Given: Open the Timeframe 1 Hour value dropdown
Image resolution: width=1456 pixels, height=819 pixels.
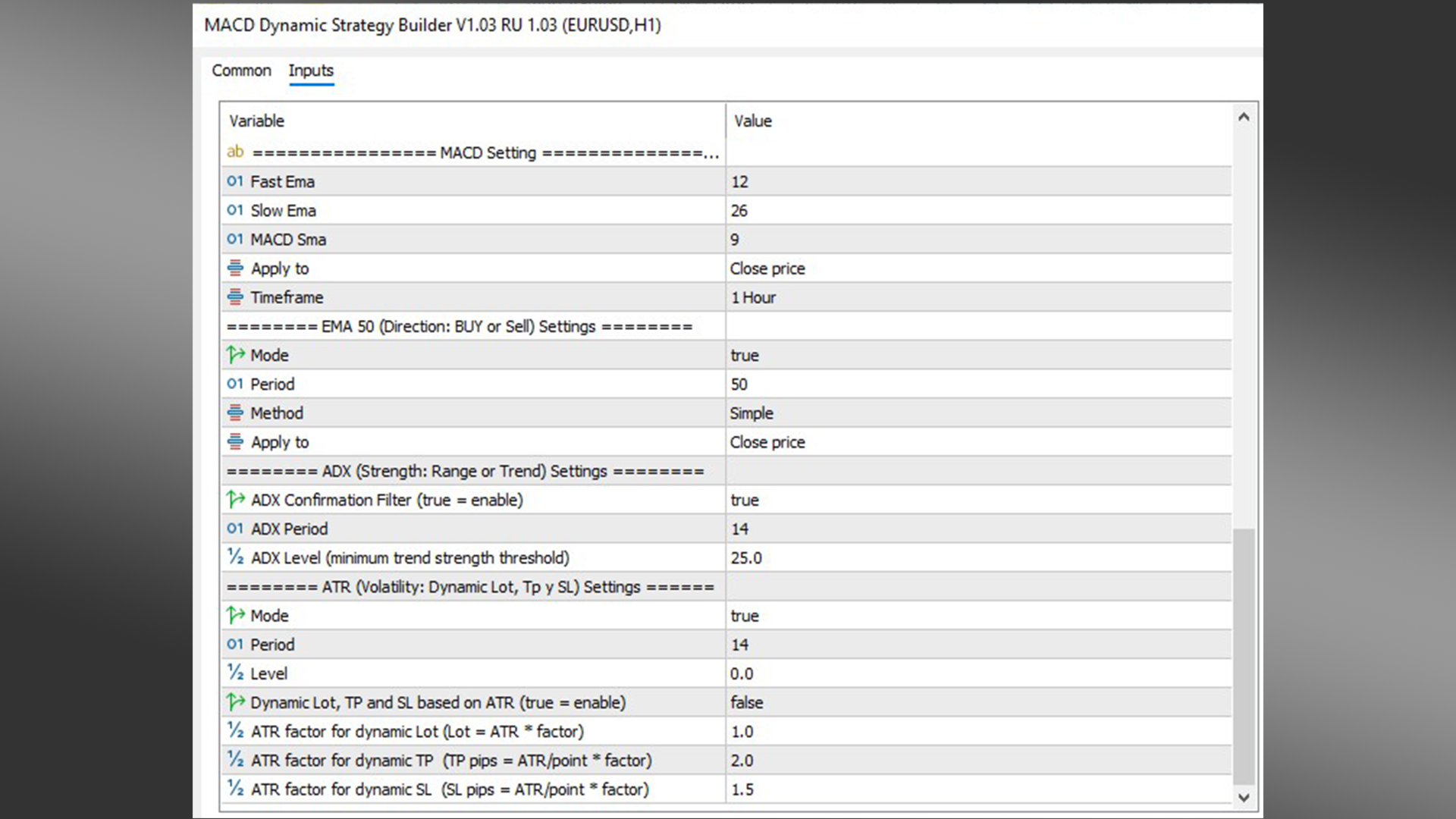Looking at the screenshot, I should [x=753, y=297].
